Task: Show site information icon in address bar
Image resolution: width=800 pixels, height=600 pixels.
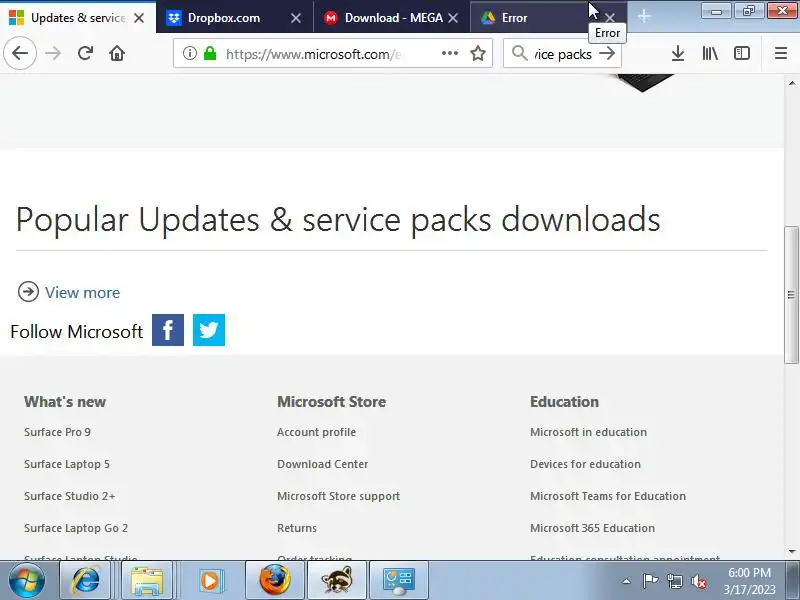Action: click(189, 53)
